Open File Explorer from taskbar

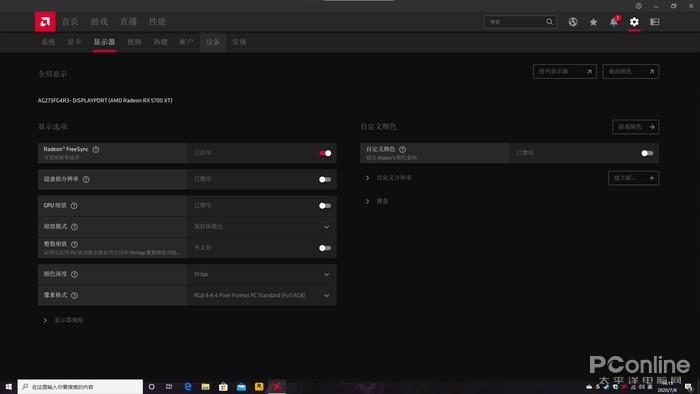(x=205, y=386)
